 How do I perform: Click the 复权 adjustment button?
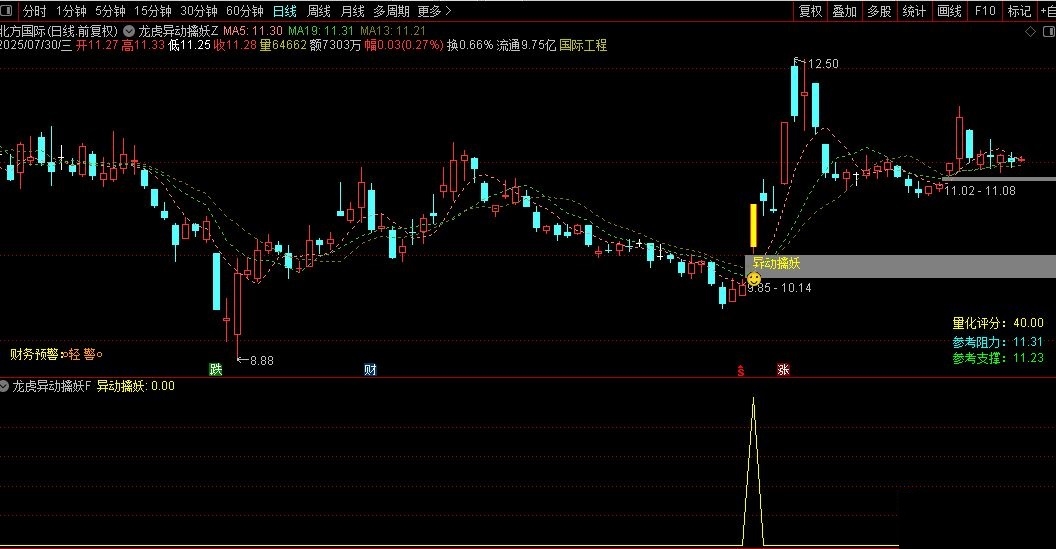(x=810, y=11)
